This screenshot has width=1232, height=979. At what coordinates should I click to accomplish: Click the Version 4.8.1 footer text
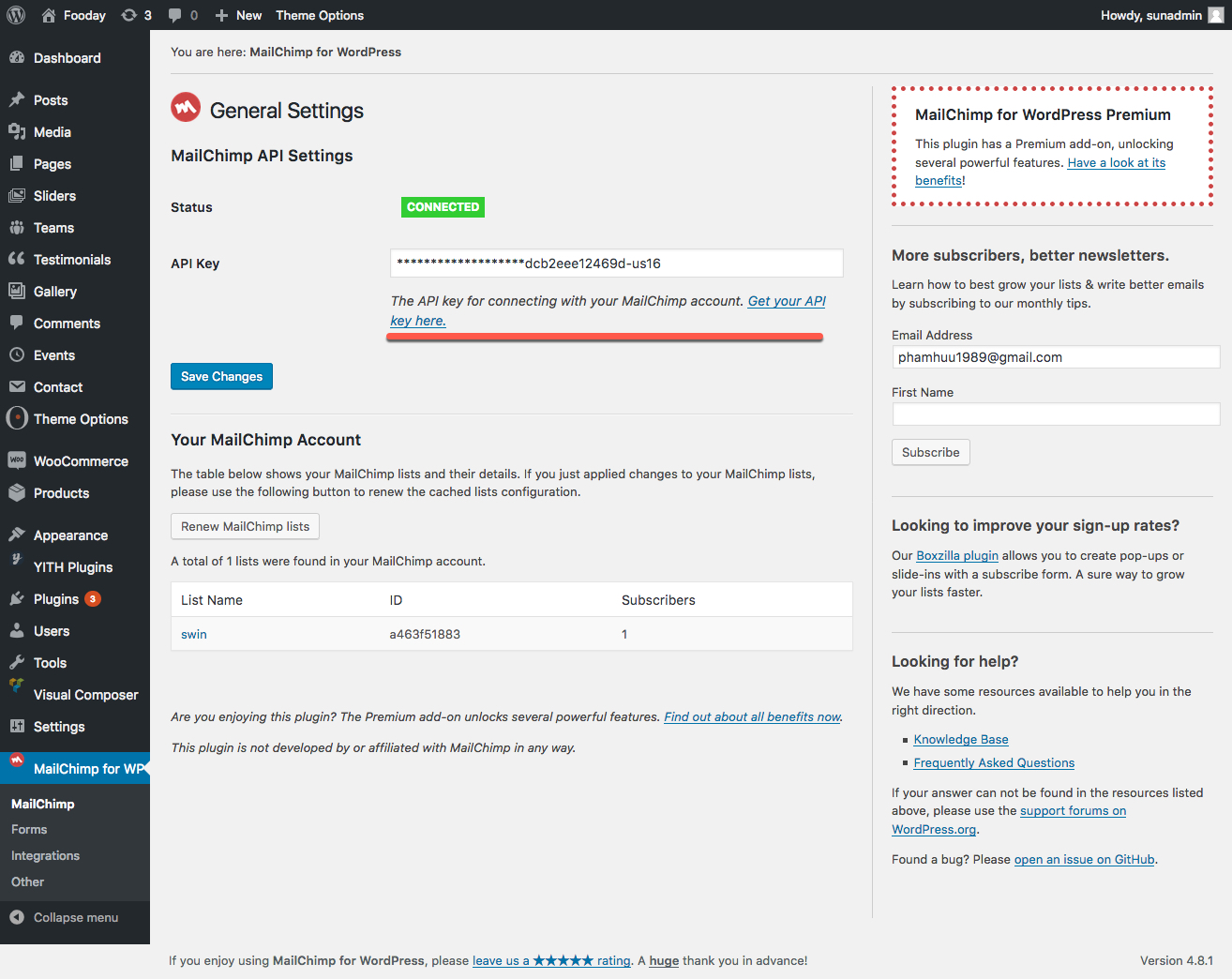tap(1177, 960)
